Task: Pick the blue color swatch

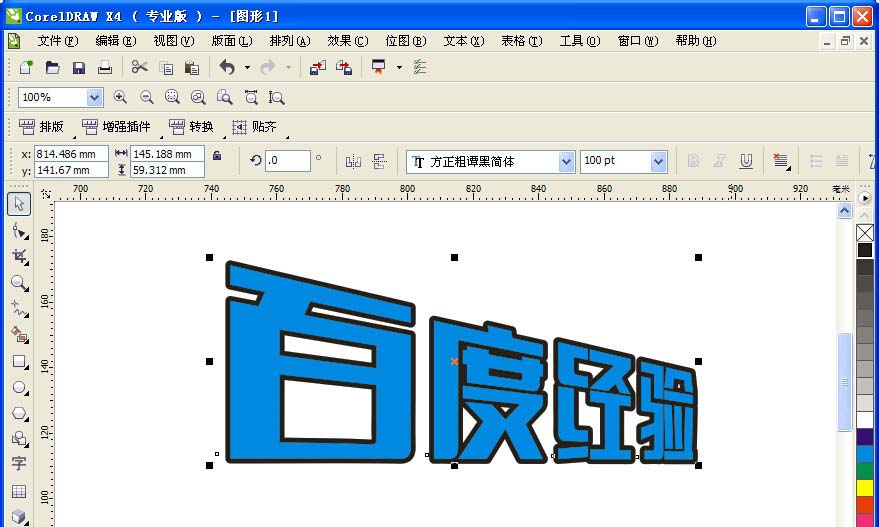Action: (x=864, y=454)
